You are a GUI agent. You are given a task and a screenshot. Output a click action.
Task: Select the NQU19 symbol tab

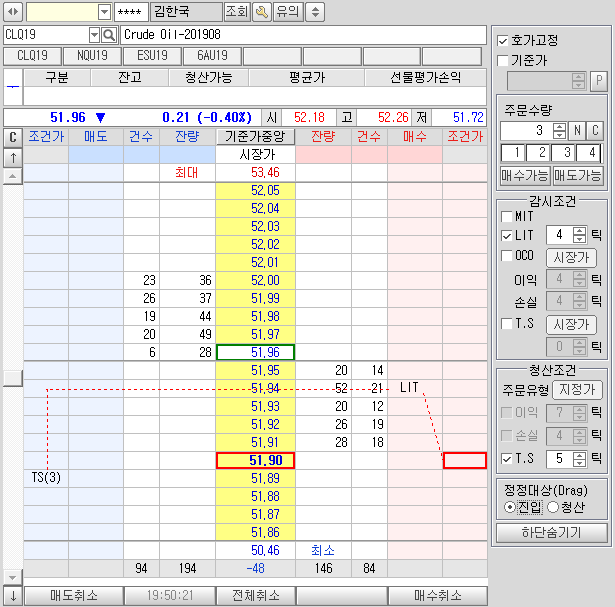pyautogui.click(x=92, y=56)
